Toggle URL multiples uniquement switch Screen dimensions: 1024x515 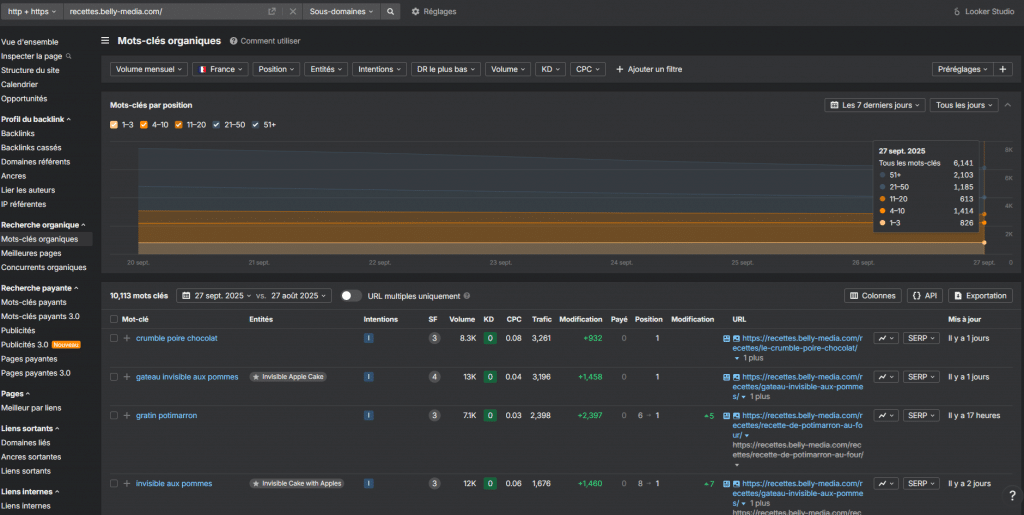pos(350,296)
